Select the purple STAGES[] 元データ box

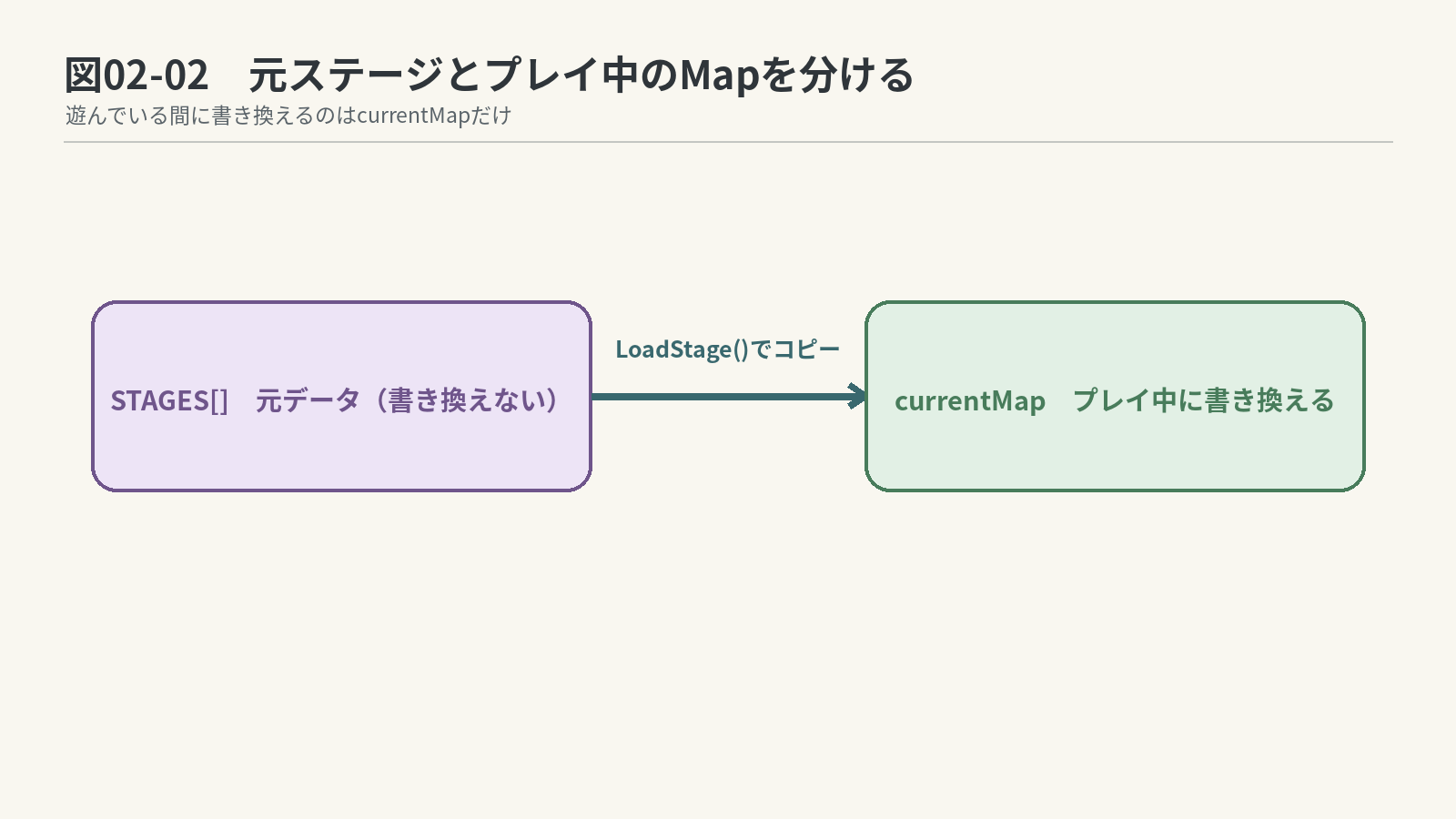(x=341, y=396)
